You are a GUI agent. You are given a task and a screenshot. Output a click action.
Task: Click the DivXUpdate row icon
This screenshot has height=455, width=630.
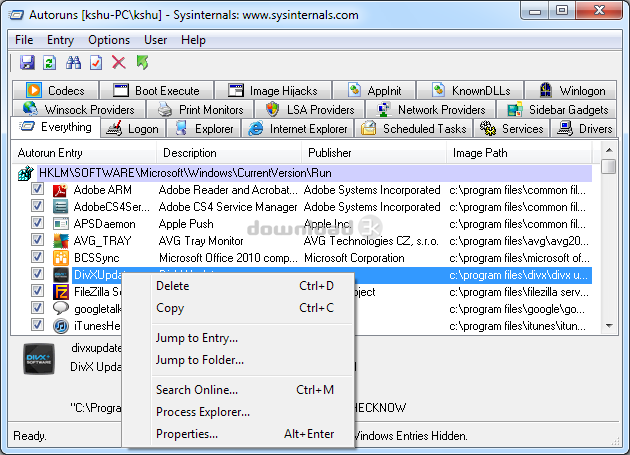pyautogui.click(x=60, y=275)
